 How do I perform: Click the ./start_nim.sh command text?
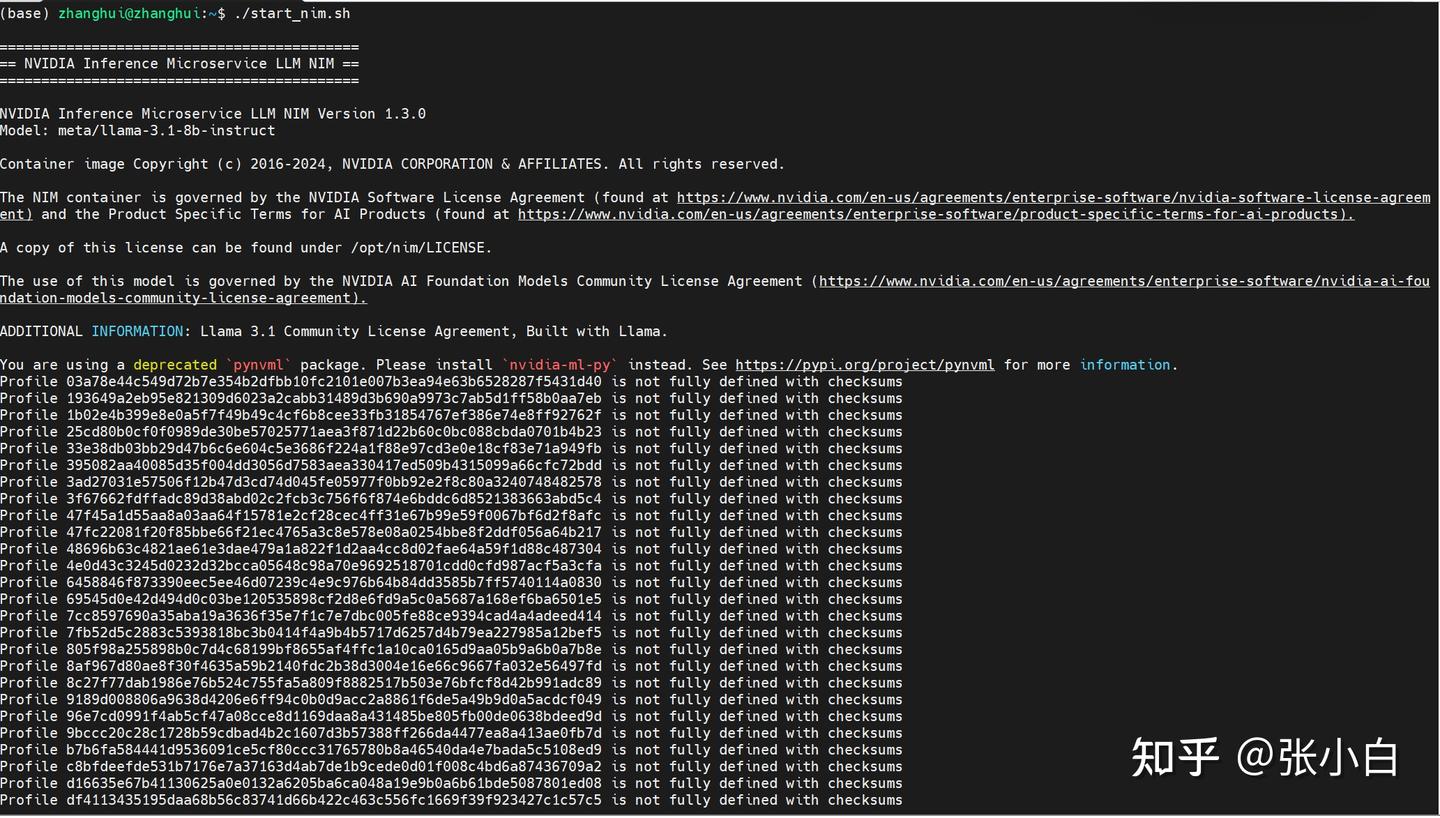[292, 14]
